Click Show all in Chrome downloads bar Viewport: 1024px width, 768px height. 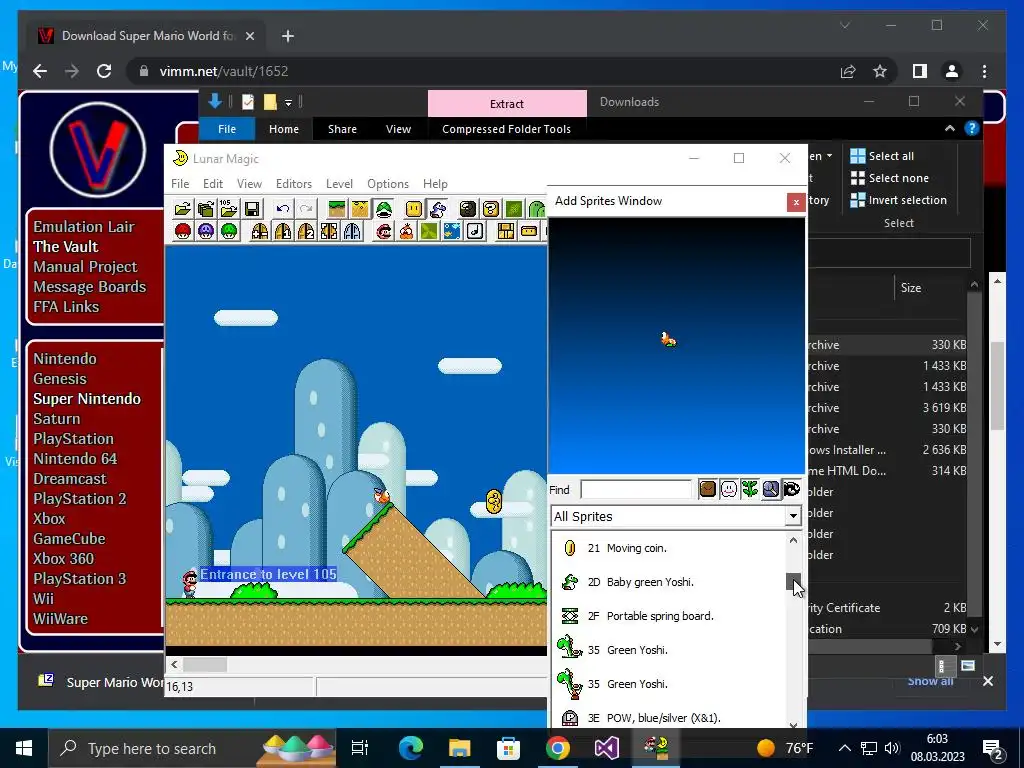(930, 681)
